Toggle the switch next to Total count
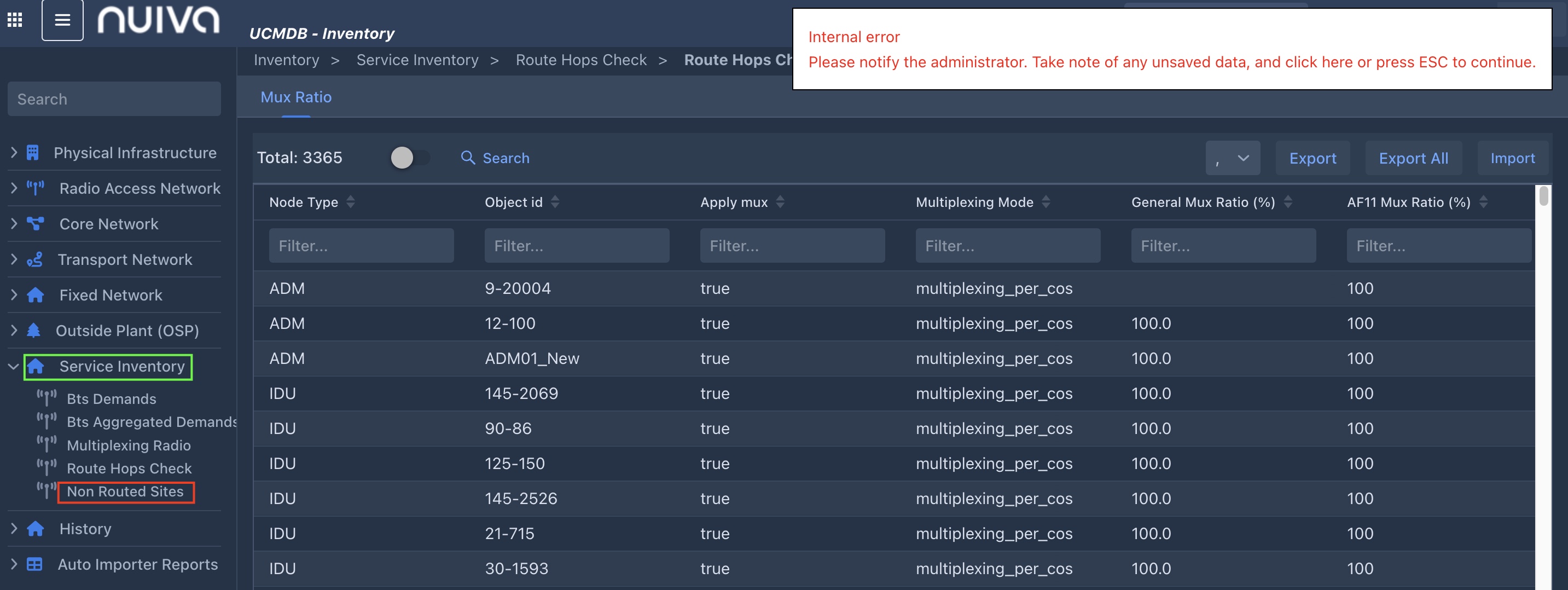 (409, 158)
